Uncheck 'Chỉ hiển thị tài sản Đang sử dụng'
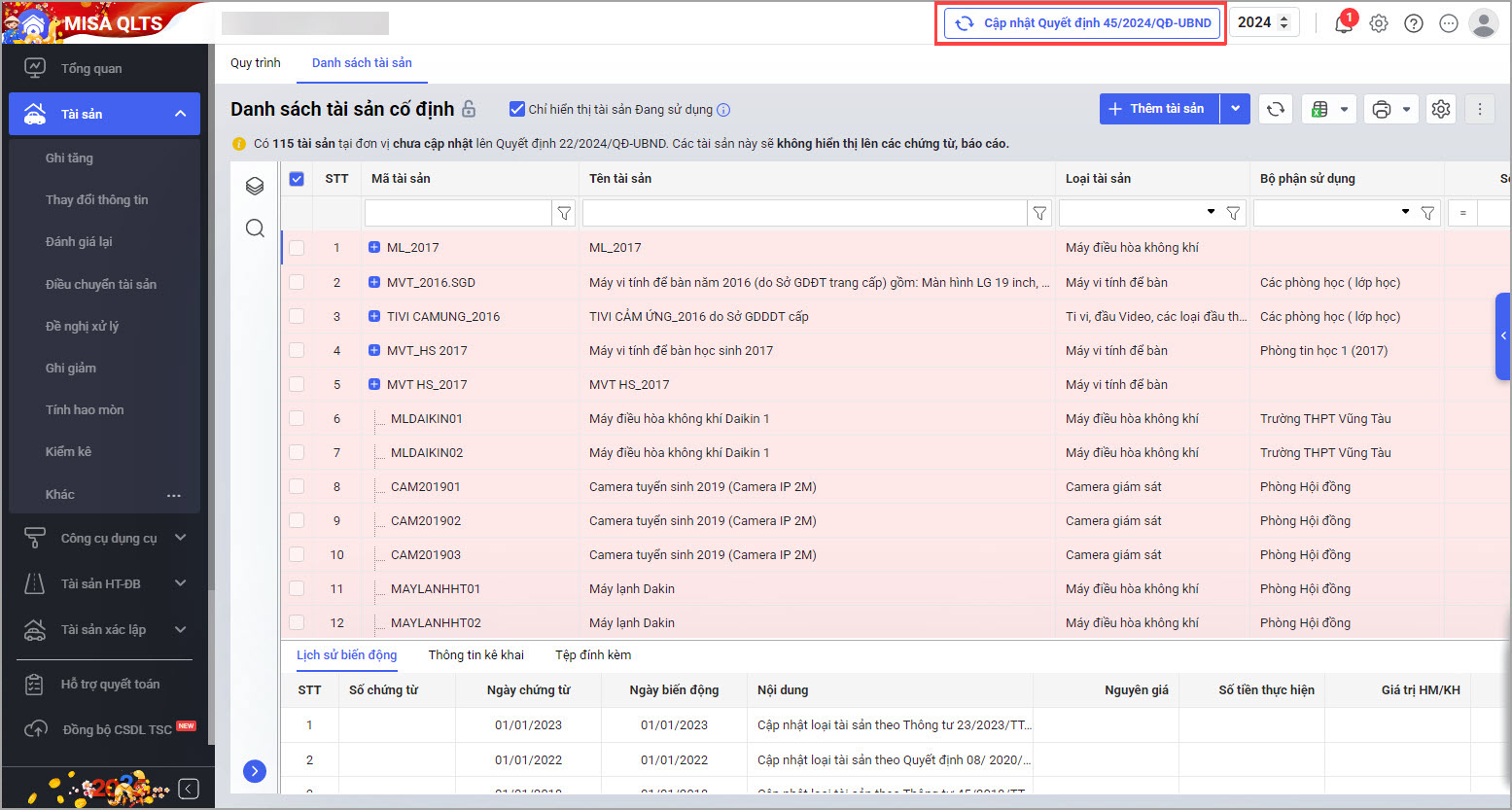Viewport: 1512px width, 810px height. click(x=517, y=109)
